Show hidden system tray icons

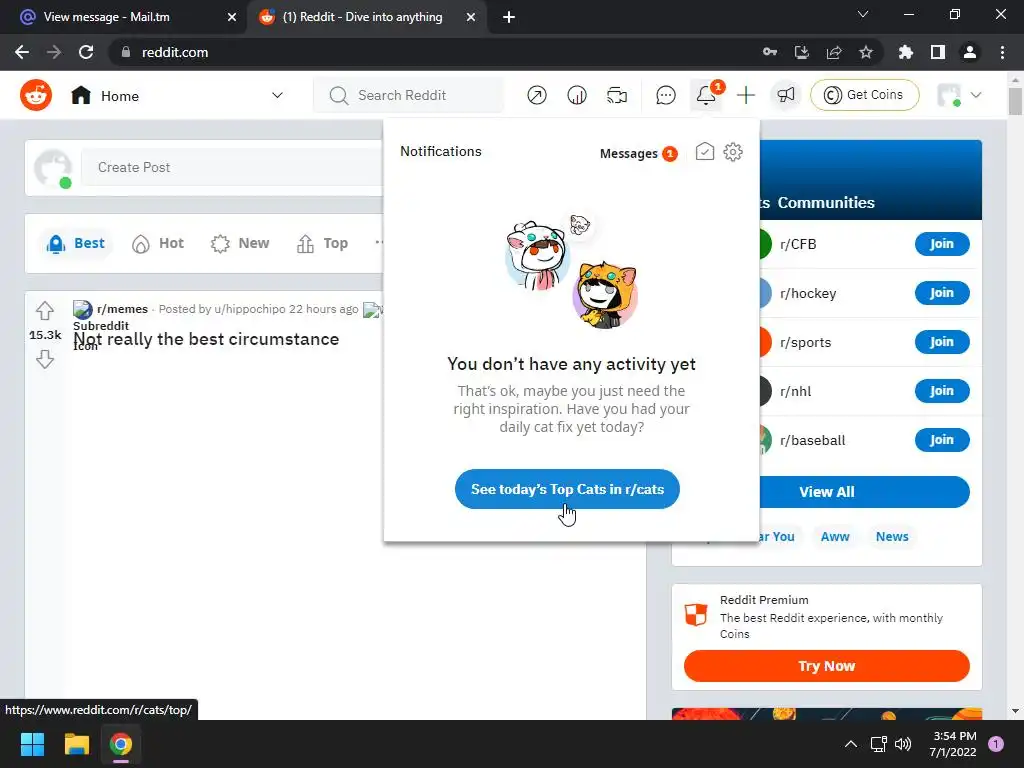click(x=851, y=744)
